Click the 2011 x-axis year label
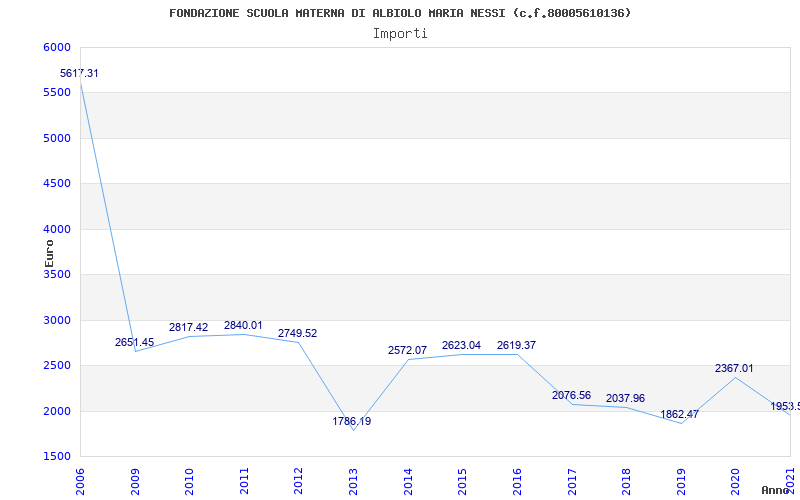Viewport: 800px width, 500px height. pyautogui.click(x=244, y=482)
